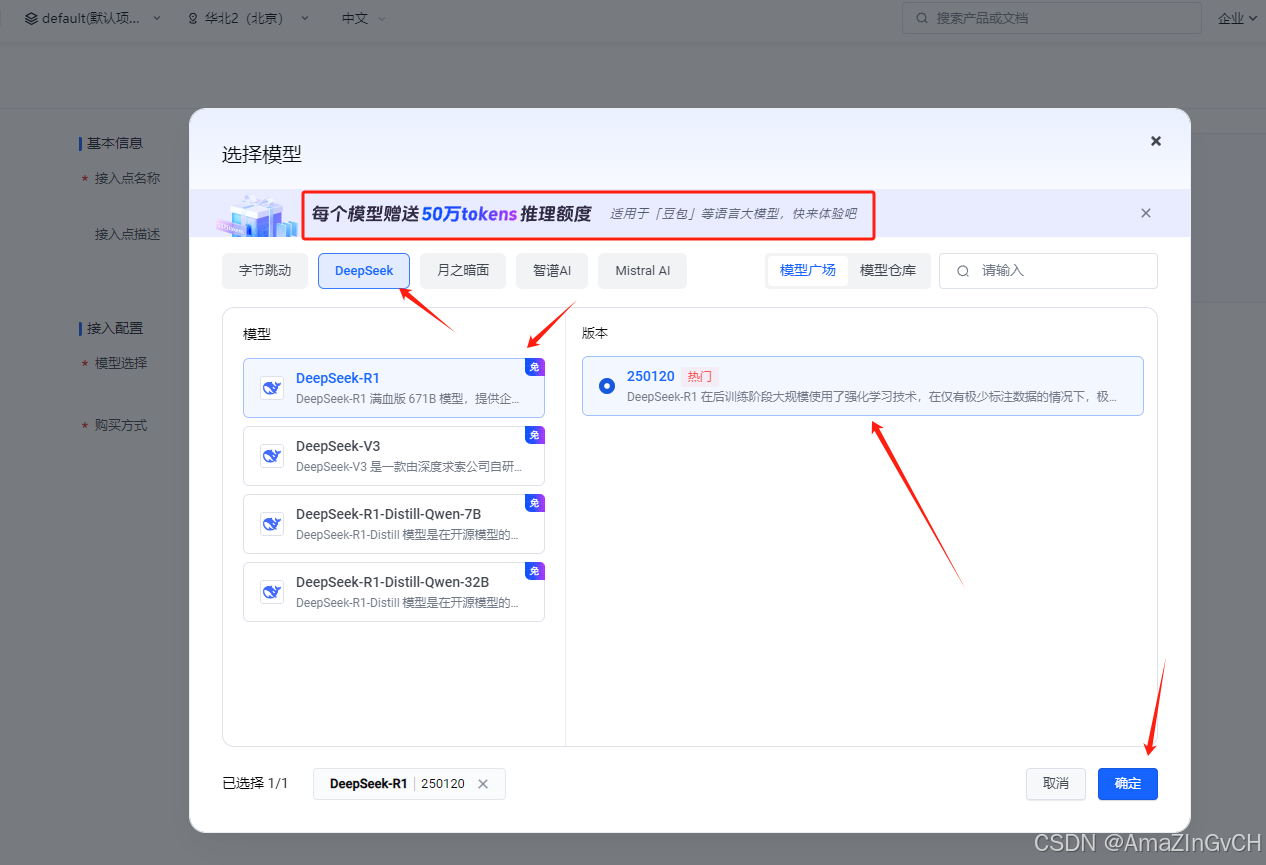This screenshot has height=865, width=1266.
Task: Click the 接入点描述 label behind dialog
Action: pos(127,234)
